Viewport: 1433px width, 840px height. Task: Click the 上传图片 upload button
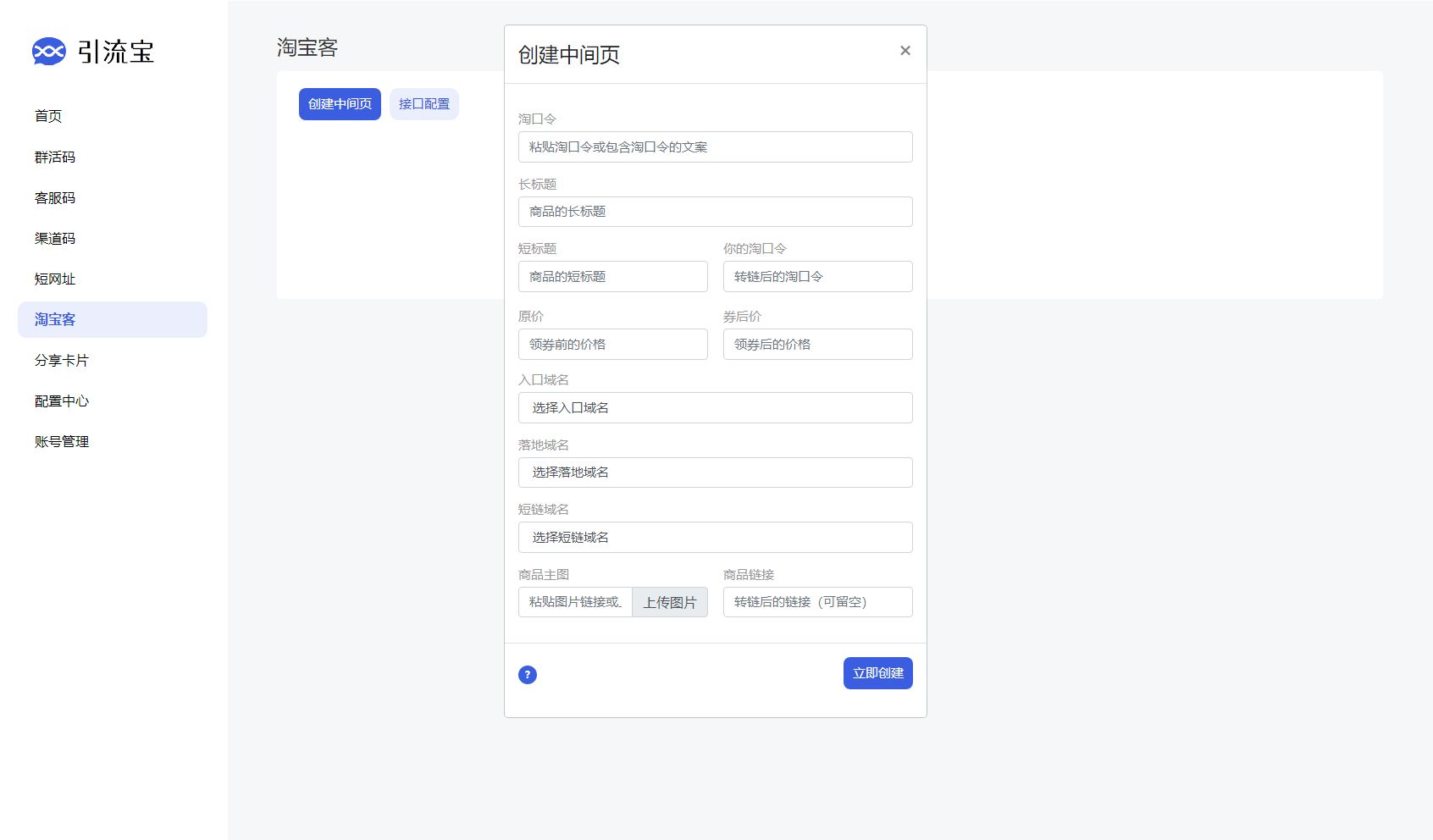point(670,602)
